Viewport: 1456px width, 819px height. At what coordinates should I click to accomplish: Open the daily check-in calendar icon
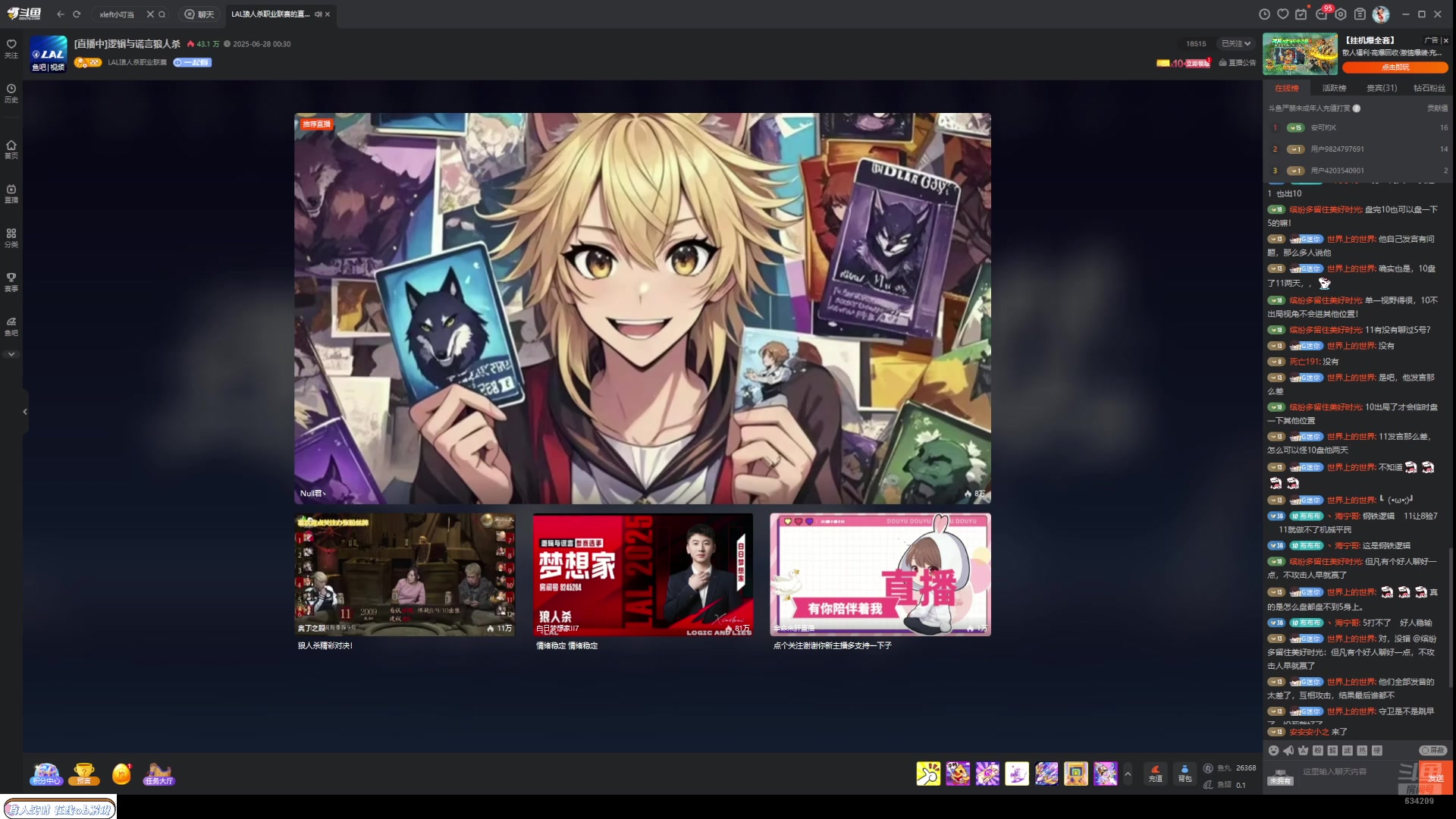point(1301,14)
